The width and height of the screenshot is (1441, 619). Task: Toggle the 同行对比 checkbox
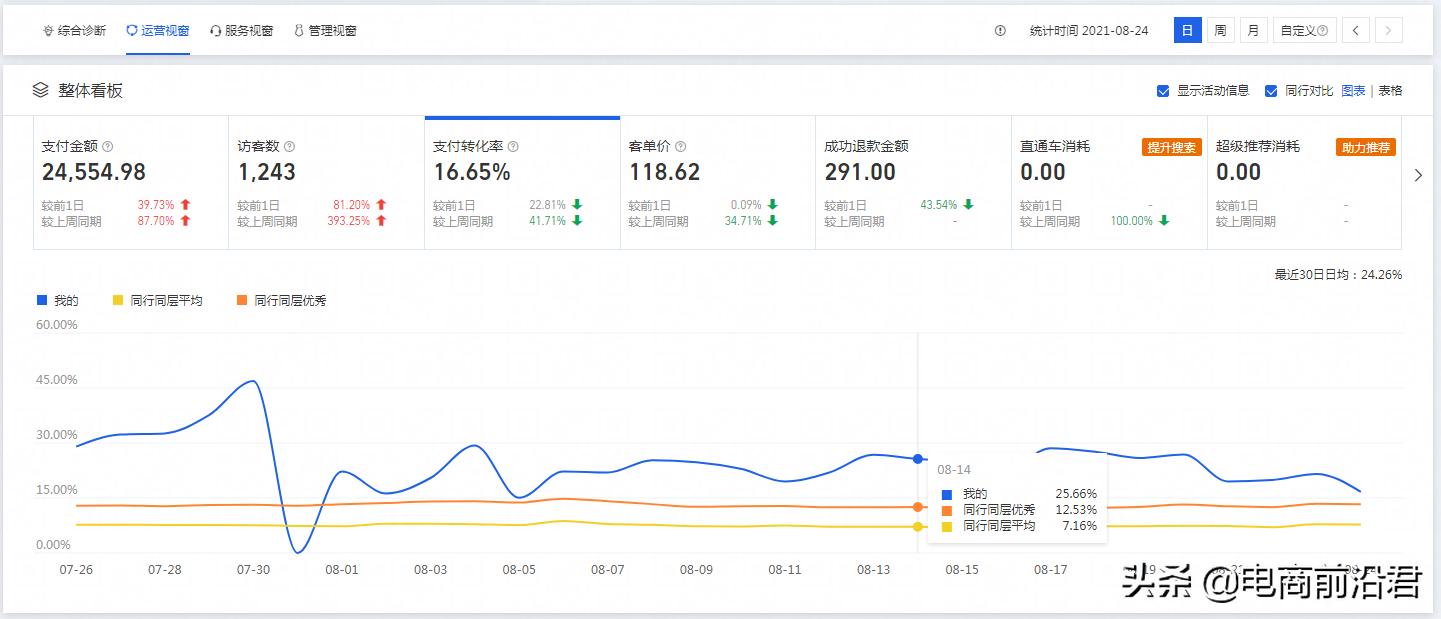click(x=1271, y=91)
